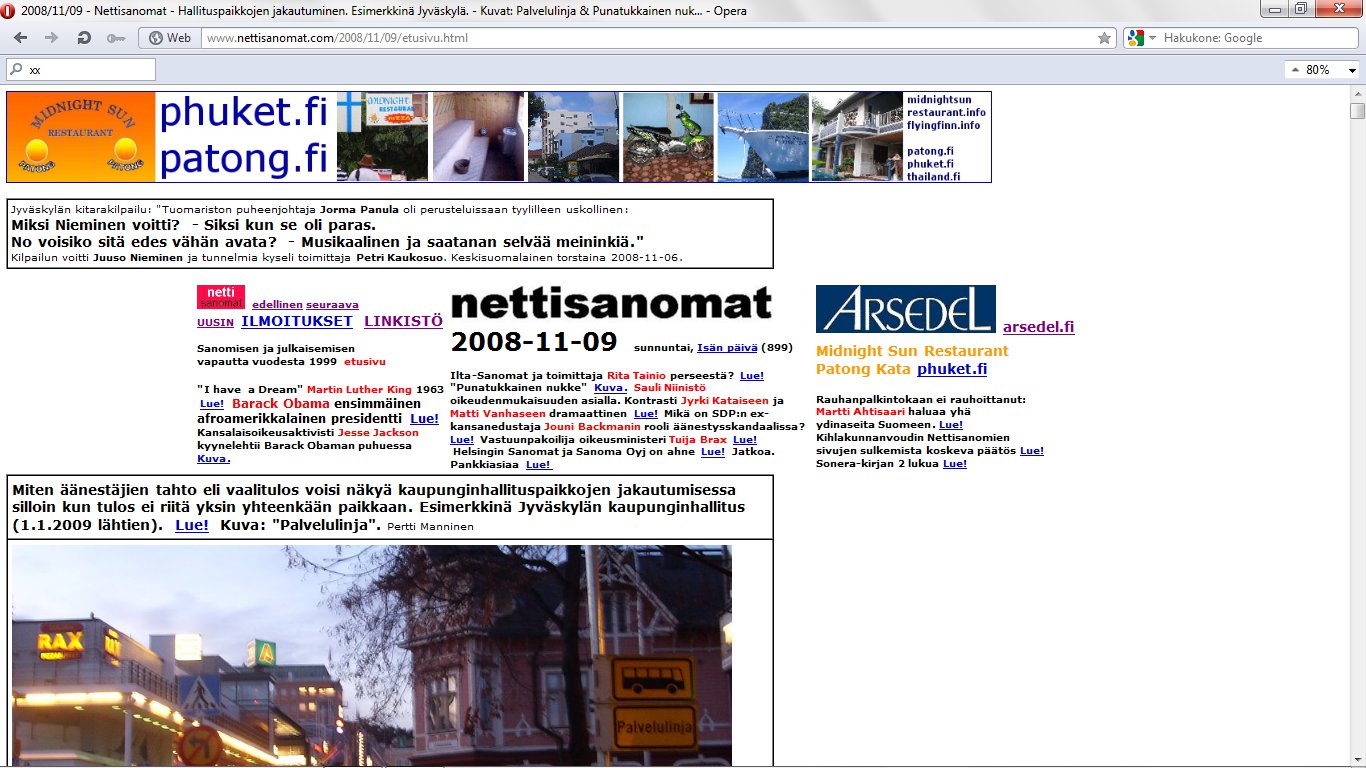The width and height of the screenshot is (1366, 768).
Task: Click the Web globe badge in address bar
Action: click(x=169, y=38)
